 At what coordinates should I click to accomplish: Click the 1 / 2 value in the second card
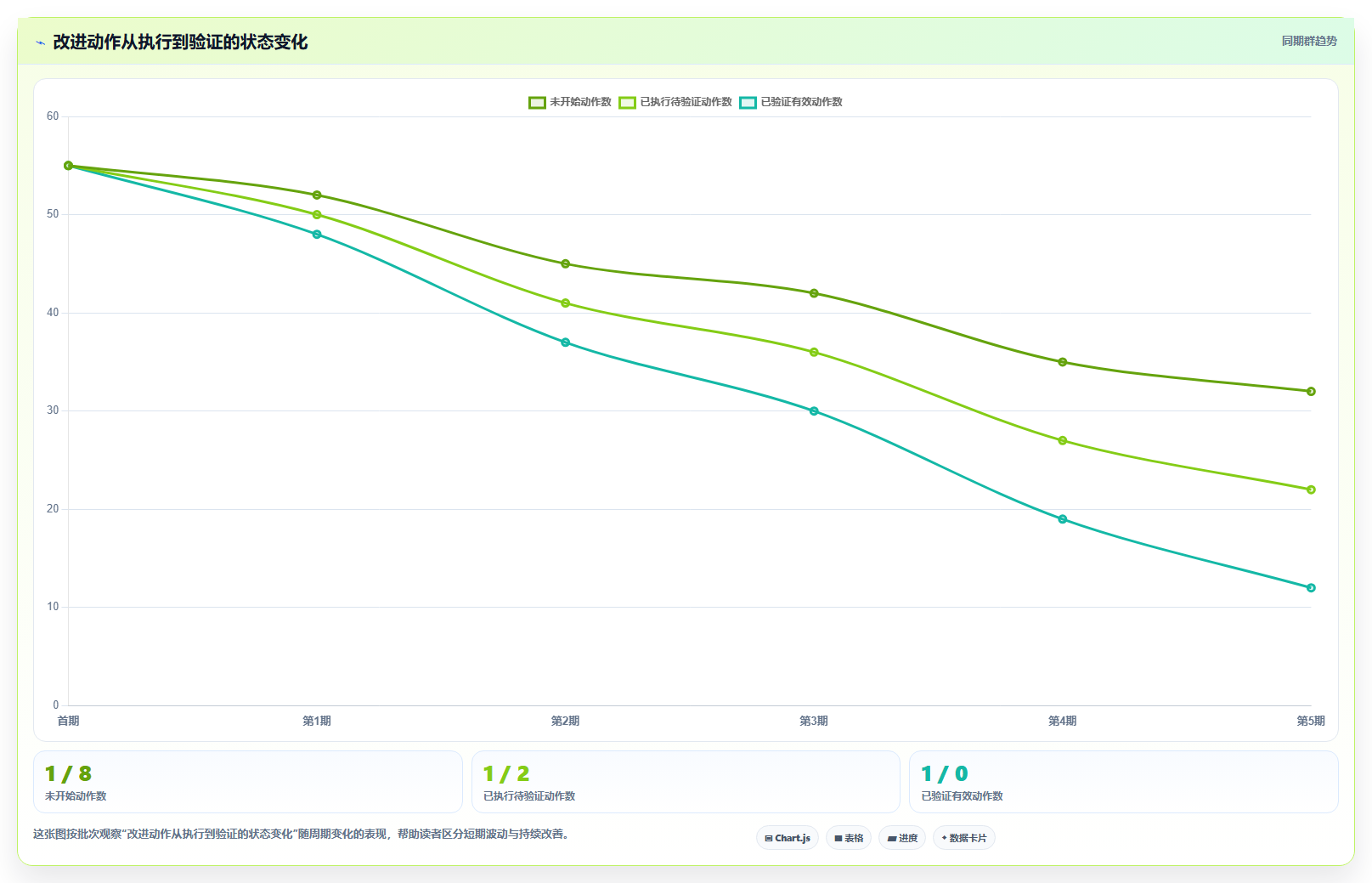(506, 774)
